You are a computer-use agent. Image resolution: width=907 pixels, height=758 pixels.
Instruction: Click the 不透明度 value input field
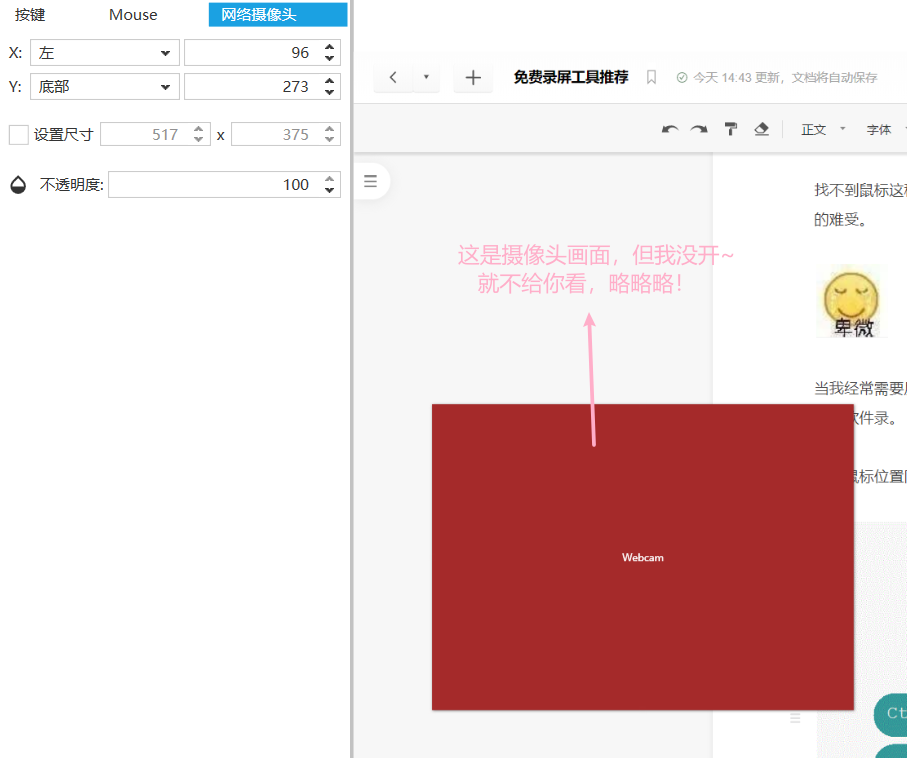click(x=210, y=185)
